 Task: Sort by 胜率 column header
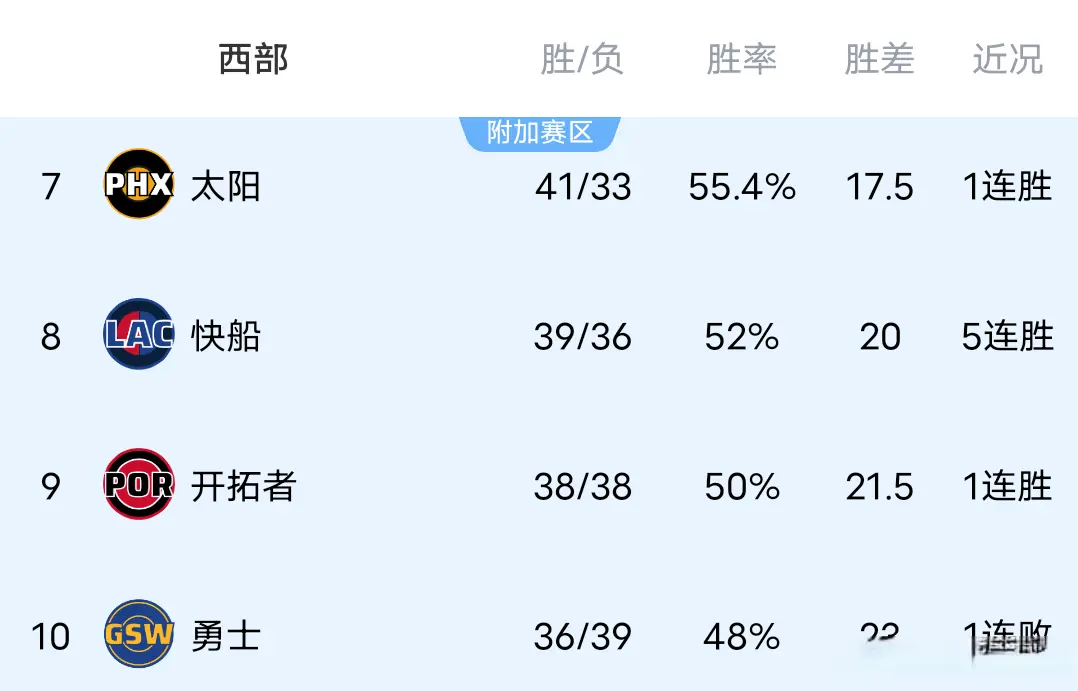741,60
